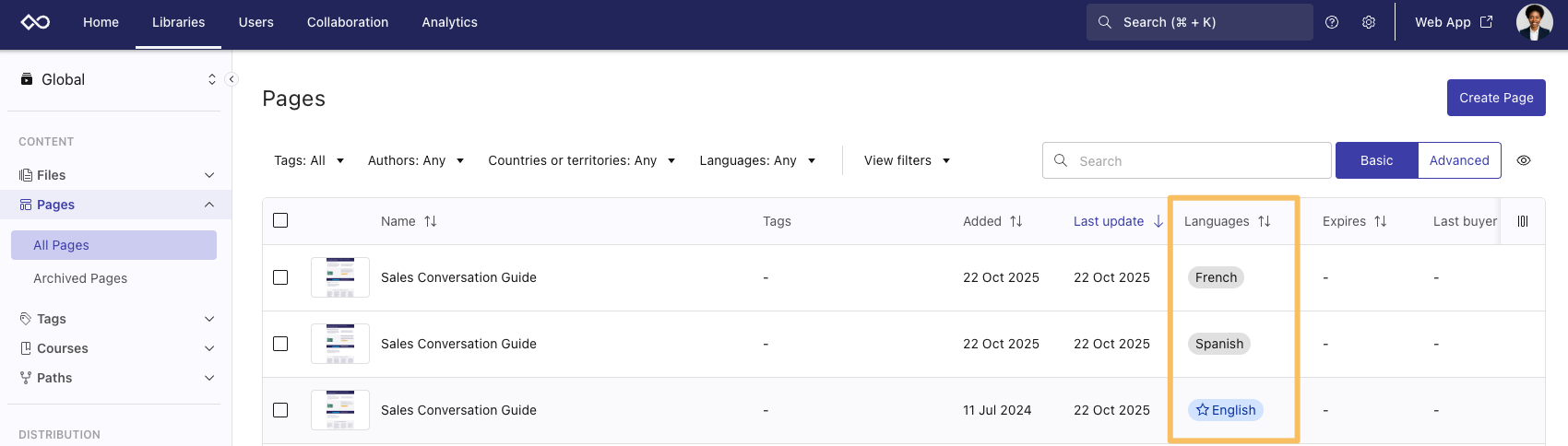Click the pages Search input field
The width and height of the screenshot is (1568, 446).
click(x=1190, y=160)
